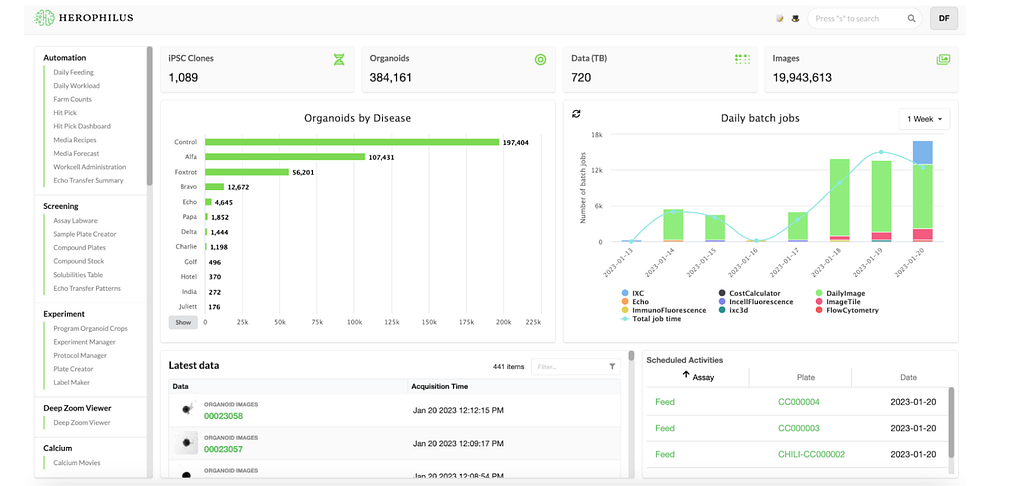Click the gallery icon on Images card

click(943, 59)
